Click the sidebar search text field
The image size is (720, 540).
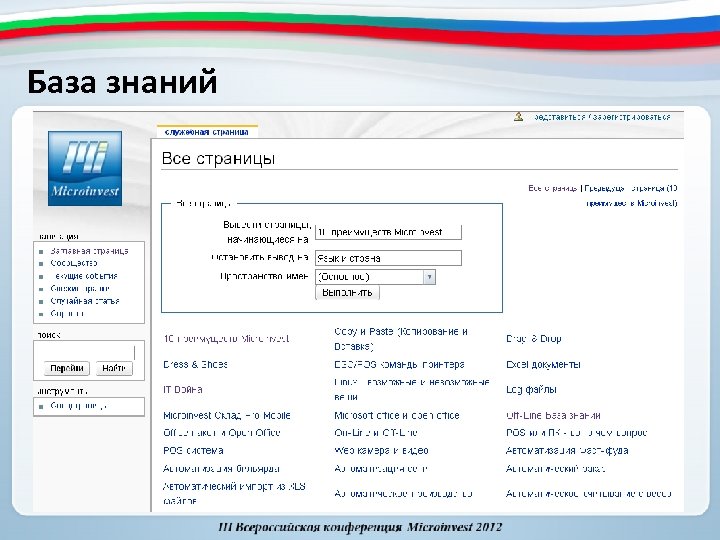pos(85,352)
